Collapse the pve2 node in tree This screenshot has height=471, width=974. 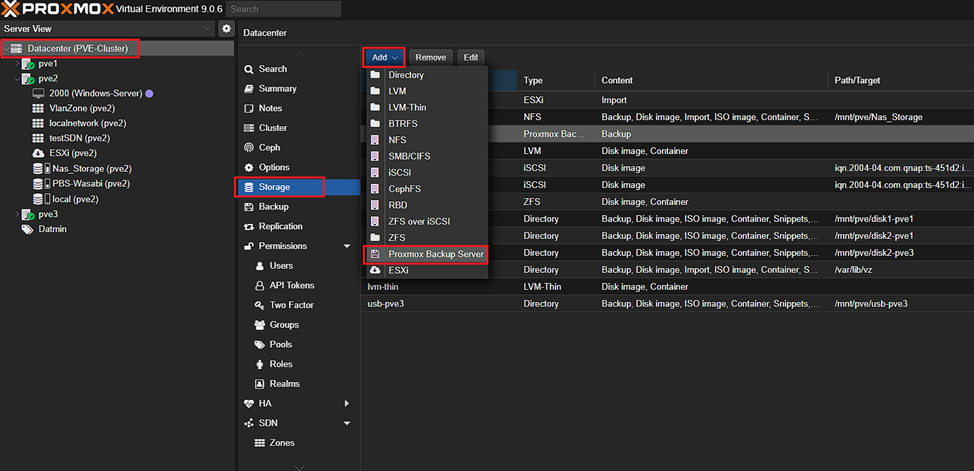(16, 78)
